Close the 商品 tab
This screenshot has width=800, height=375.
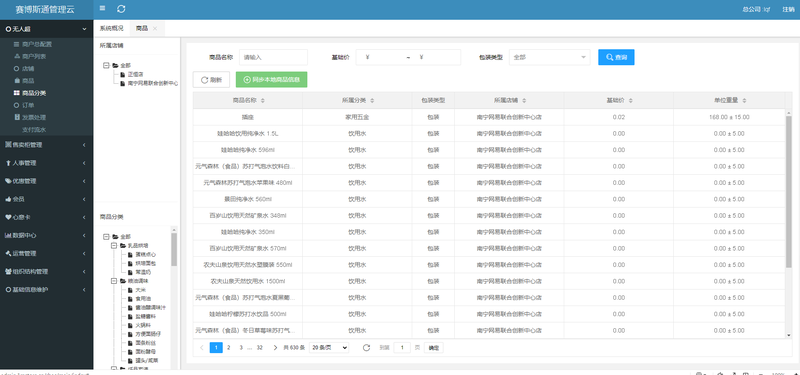(155, 29)
